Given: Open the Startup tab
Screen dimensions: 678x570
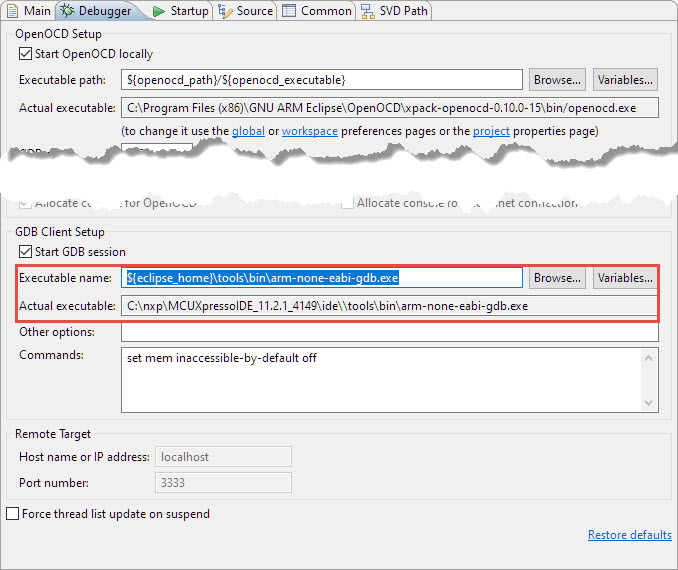Looking at the screenshot, I should tap(181, 11).
